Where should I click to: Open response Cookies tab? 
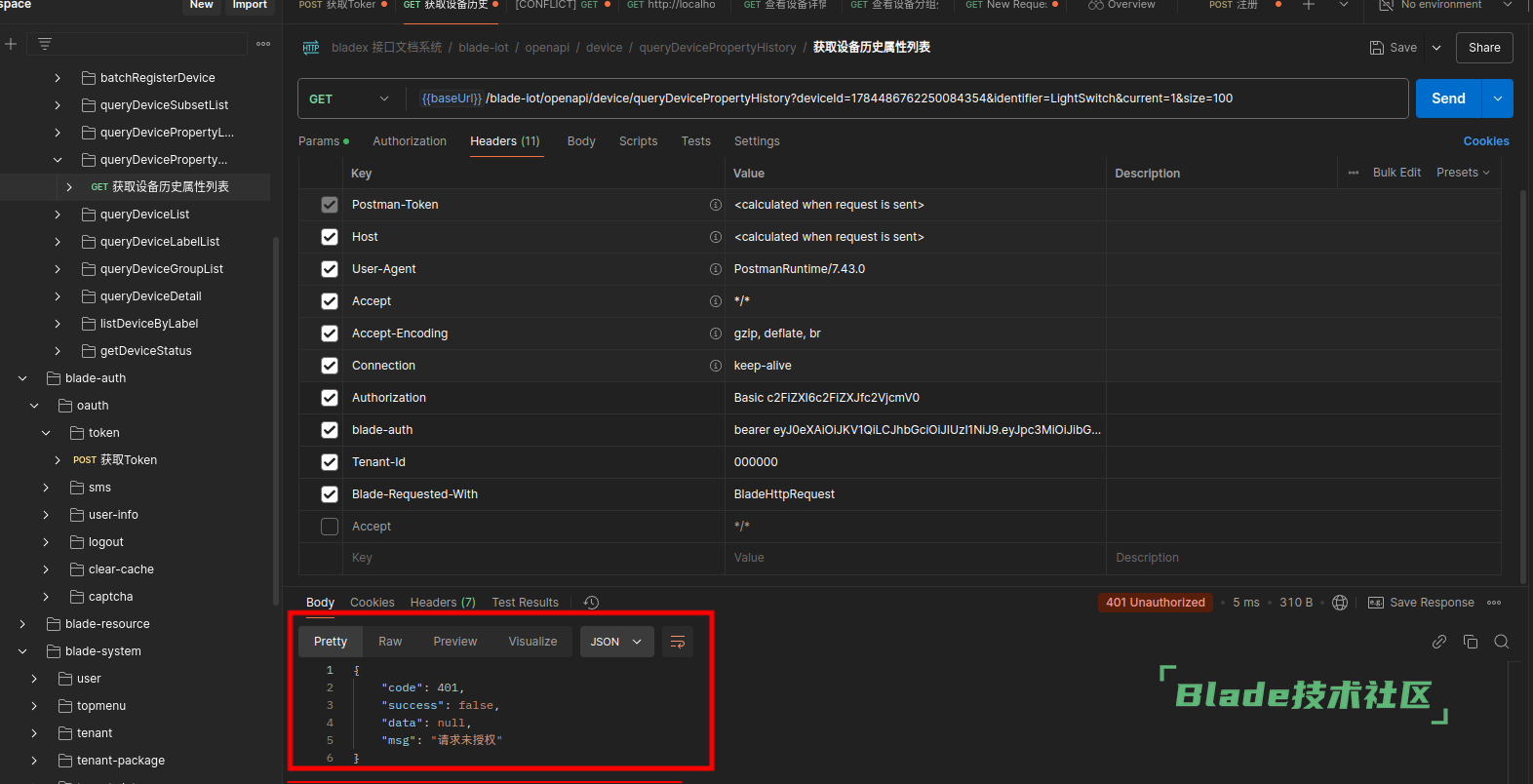[373, 603]
